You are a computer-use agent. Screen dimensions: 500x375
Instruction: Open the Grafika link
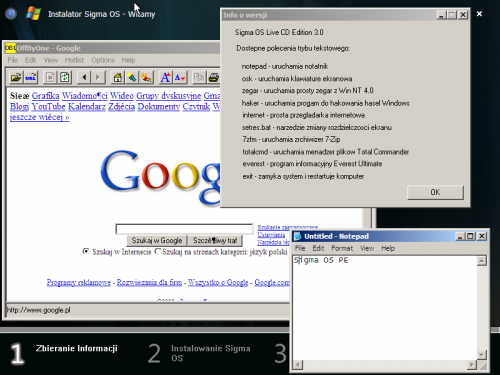click(x=45, y=96)
